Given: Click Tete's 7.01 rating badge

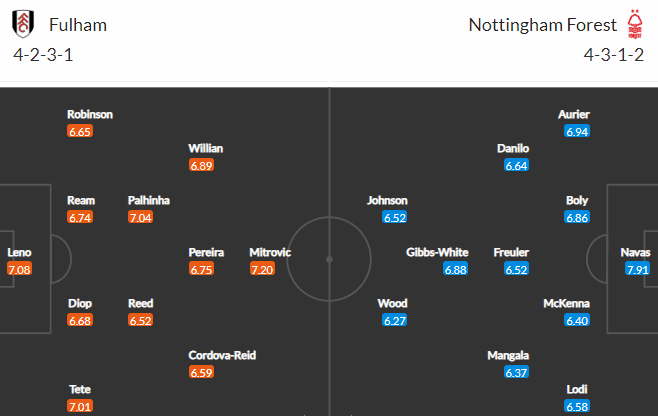Looking at the screenshot, I should coord(80,406).
